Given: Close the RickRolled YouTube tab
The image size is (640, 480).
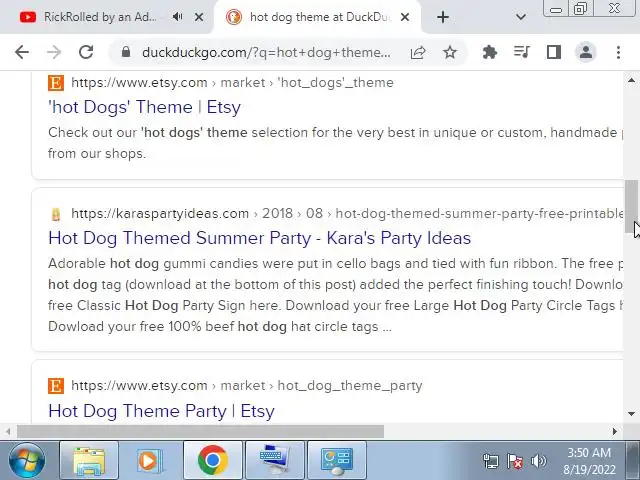Looking at the screenshot, I should tap(199, 17).
